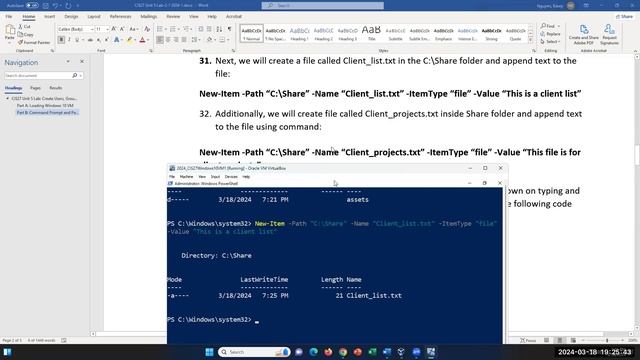Click the Decrease Indent icon

click(201, 29)
